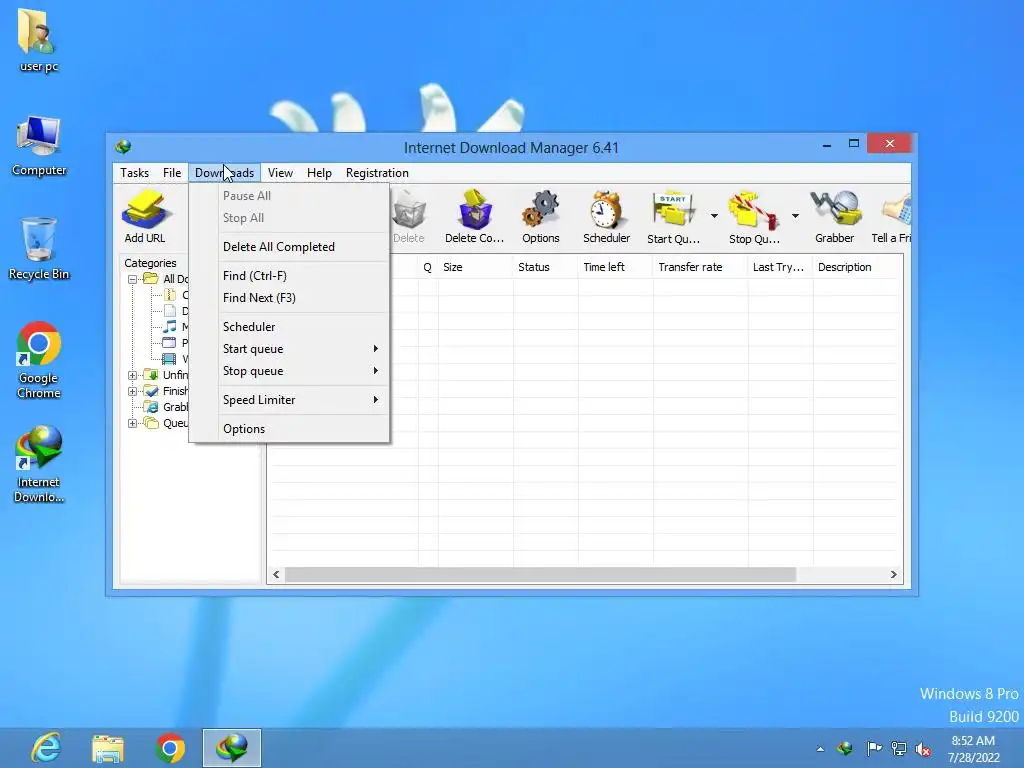1024x768 pixels.
Task: Close the Downloads menu via its title
Action: point(225,173)
